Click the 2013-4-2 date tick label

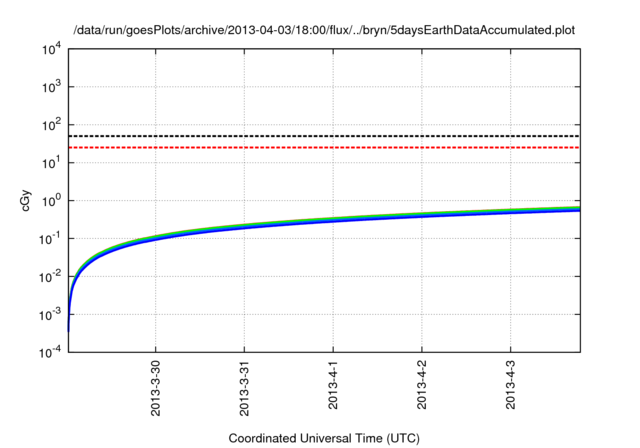[422, 385]
